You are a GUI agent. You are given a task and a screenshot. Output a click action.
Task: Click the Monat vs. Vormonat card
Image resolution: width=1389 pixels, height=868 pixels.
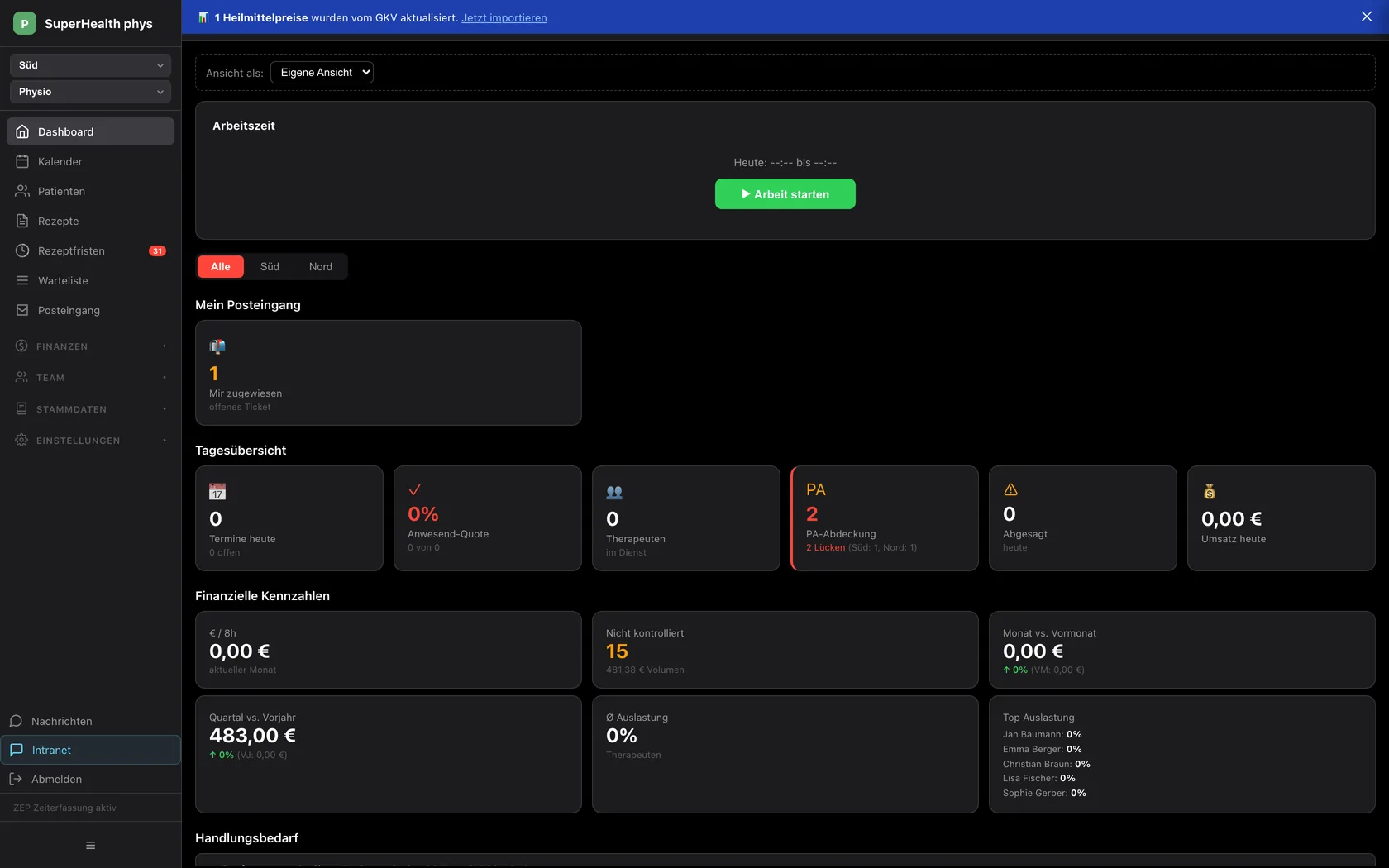(x=1182, y=650)
